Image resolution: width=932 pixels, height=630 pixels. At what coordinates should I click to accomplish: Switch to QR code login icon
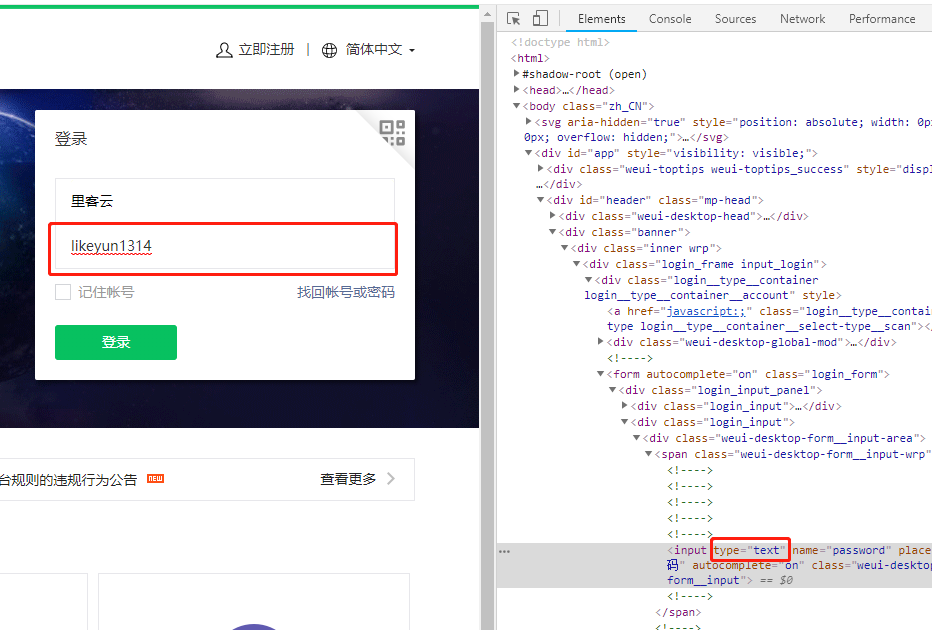pos(393,132)
